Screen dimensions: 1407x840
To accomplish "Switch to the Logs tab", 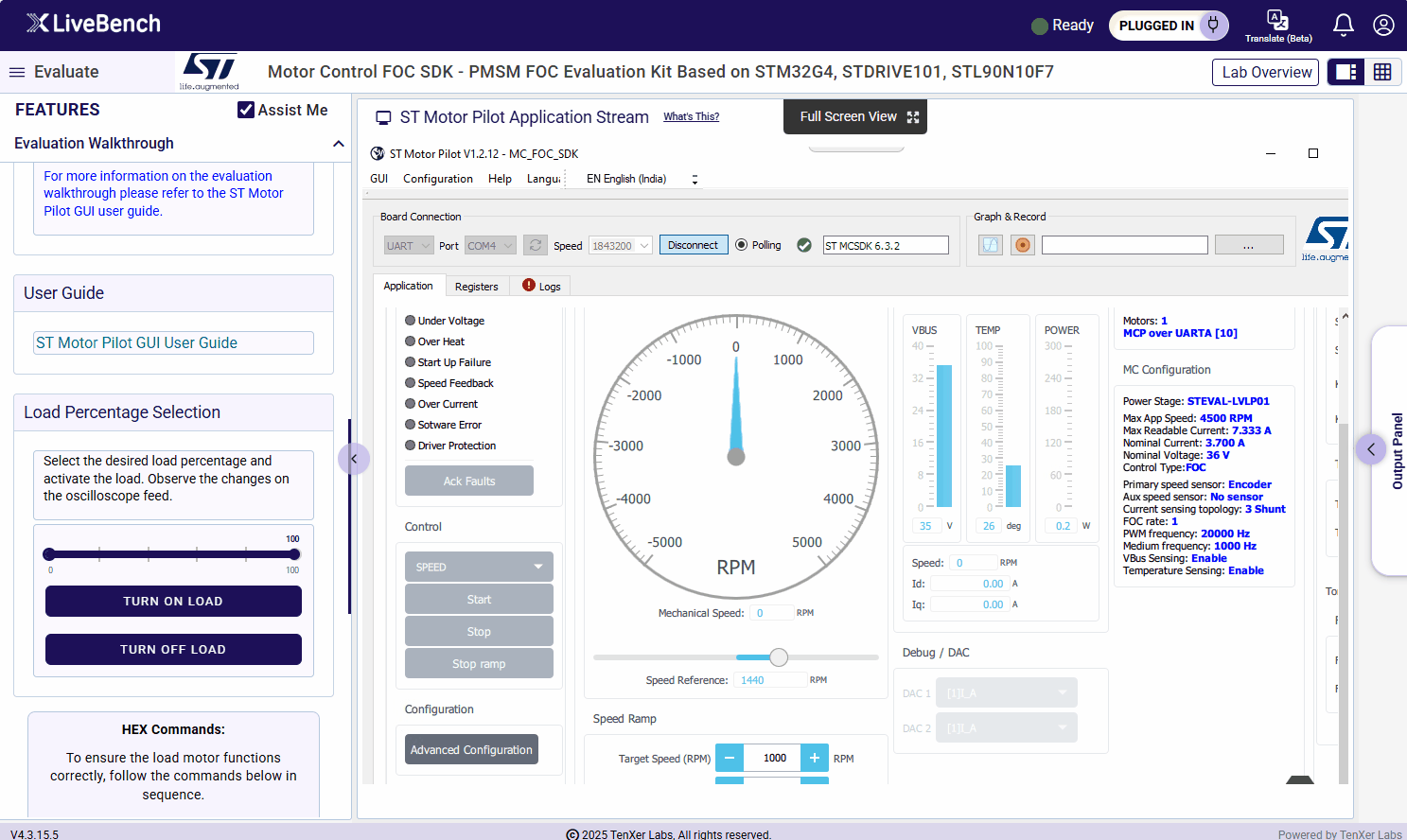I will coord(542,287).
